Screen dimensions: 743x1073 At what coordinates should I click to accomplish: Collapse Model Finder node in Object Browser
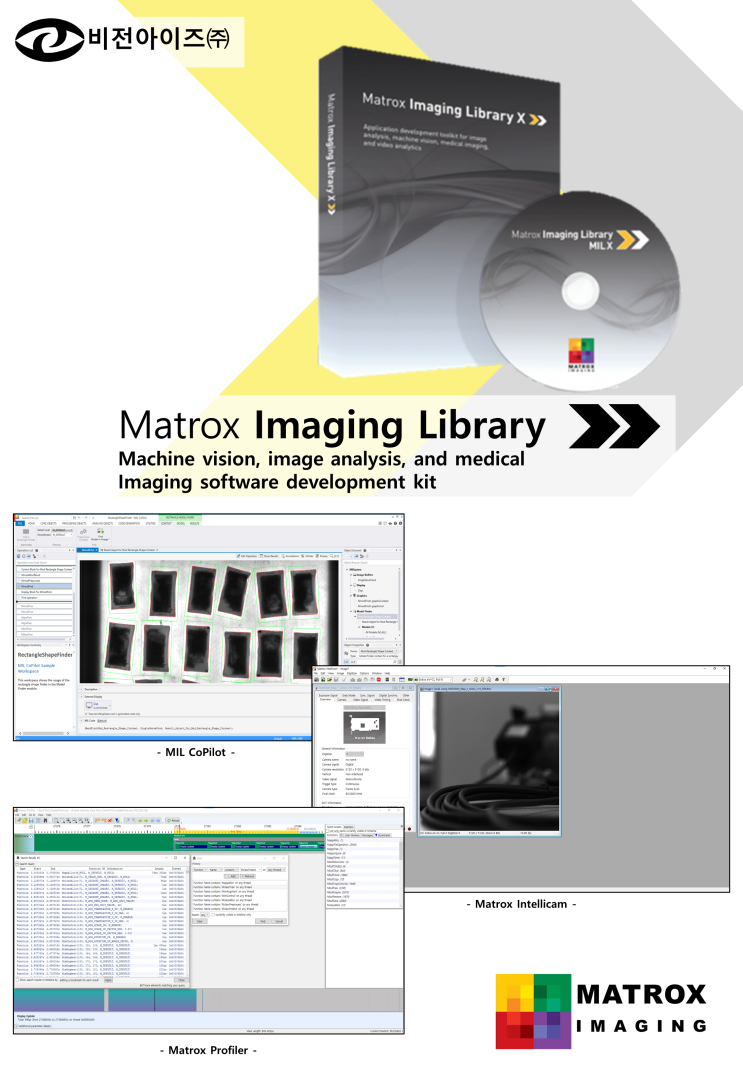[x=351, y=611]
